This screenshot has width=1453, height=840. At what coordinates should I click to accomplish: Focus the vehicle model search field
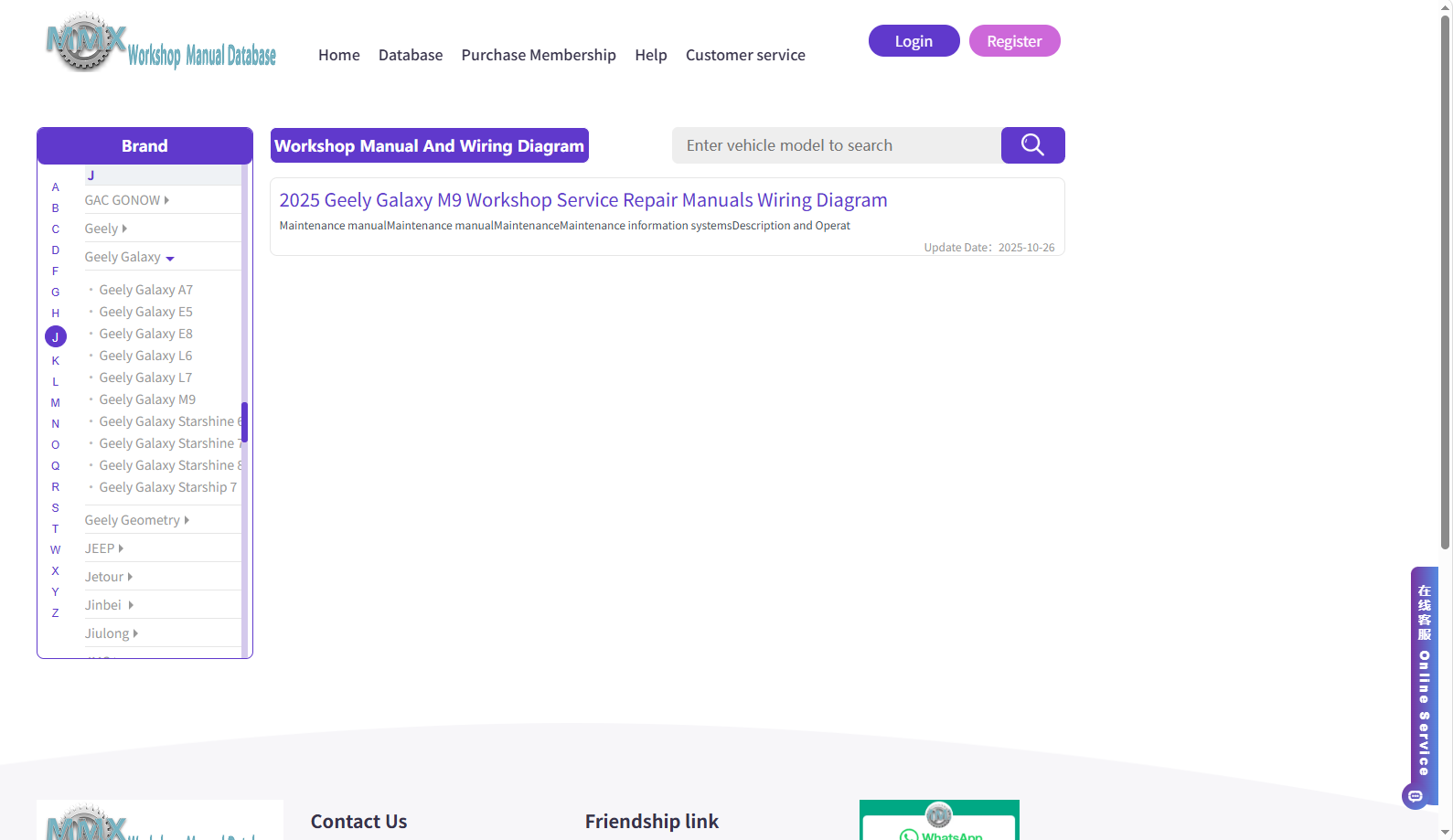[x=837, y=145]
